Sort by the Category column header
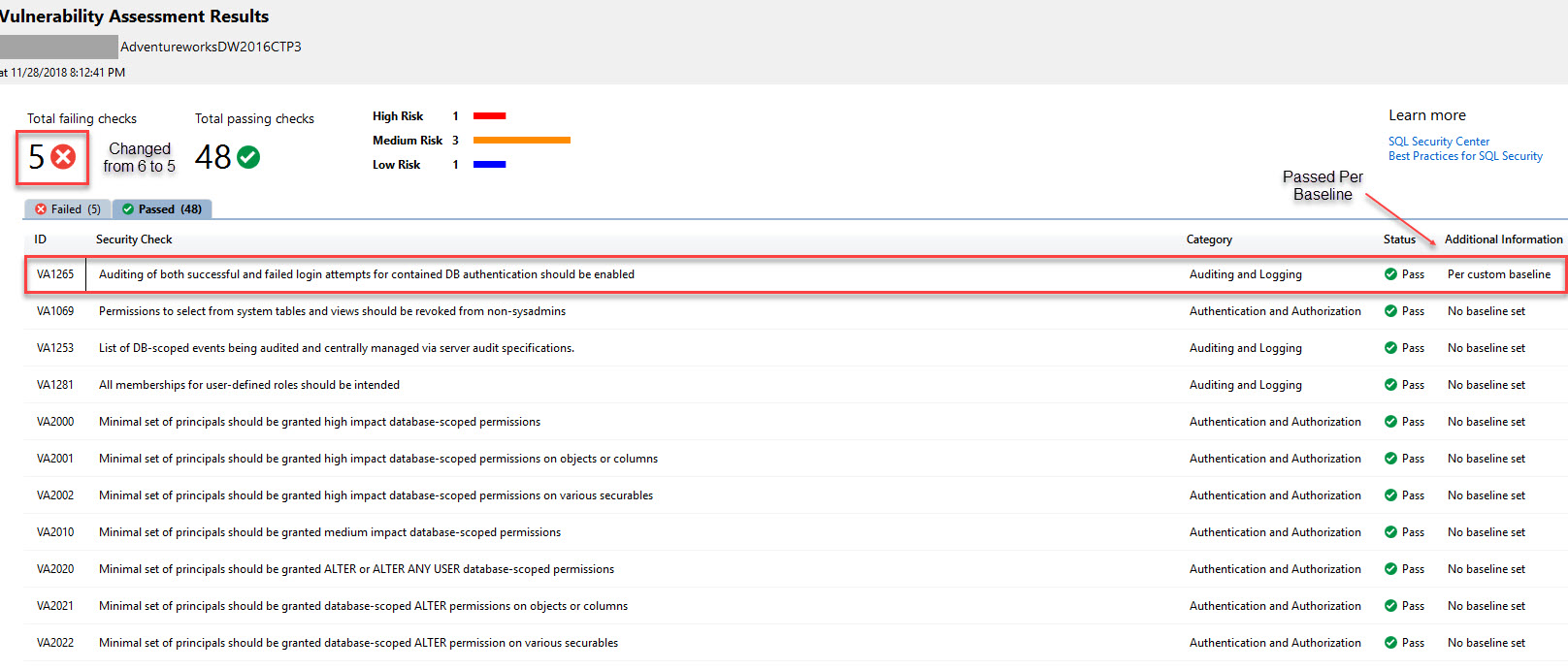The width and height of the screenshot is (1568, 670). tap(1209, 239)
